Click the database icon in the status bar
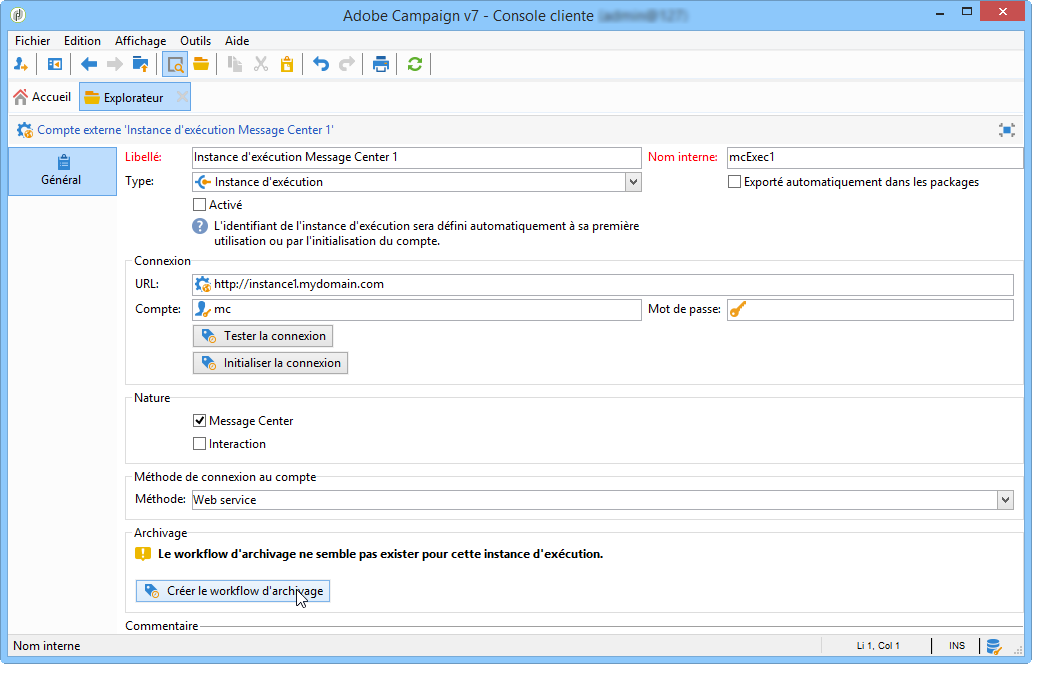This screenshot has width=1047, height=674. [x=994, y=646]
